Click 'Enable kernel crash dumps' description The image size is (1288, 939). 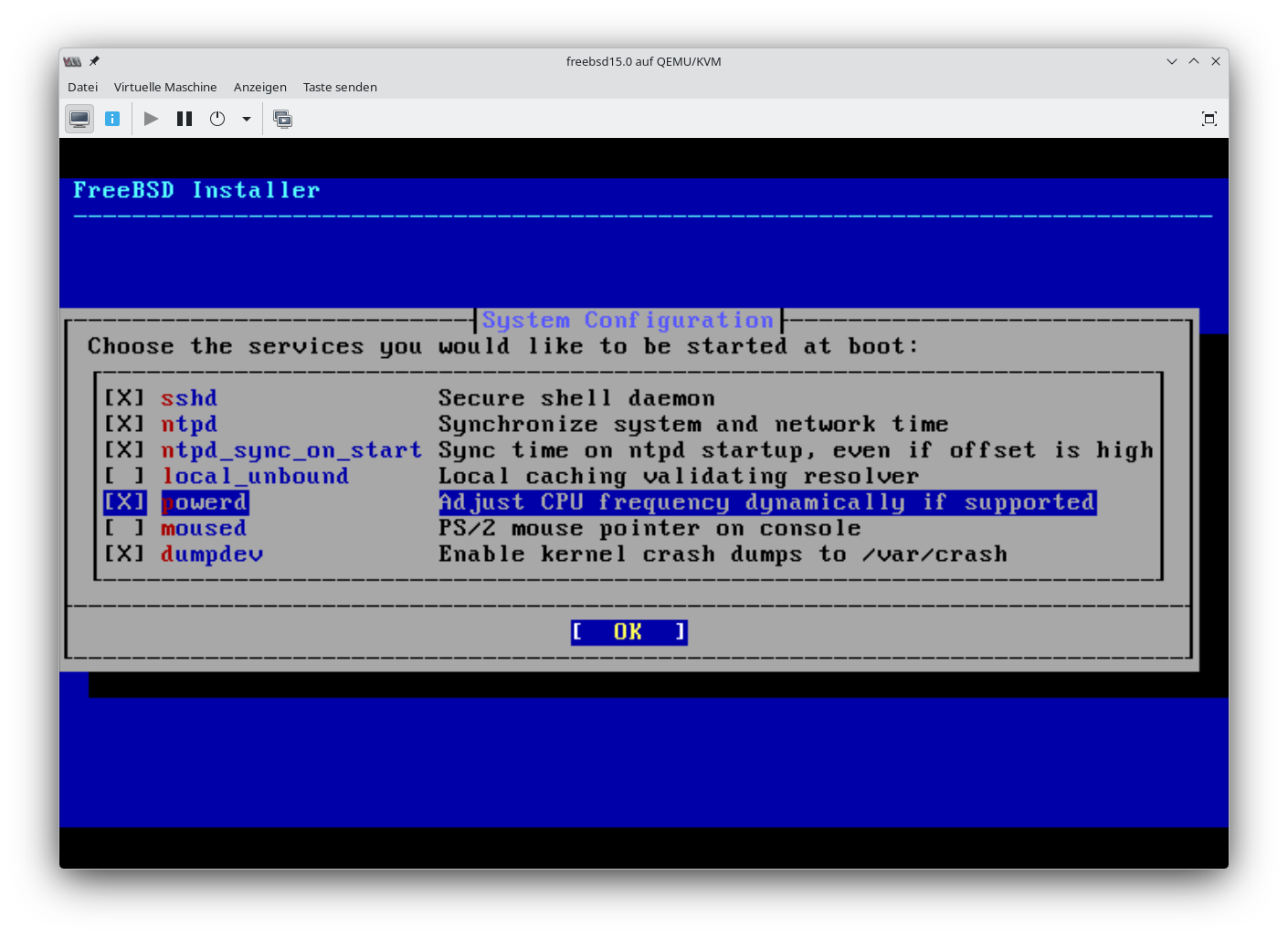(723, 554)
